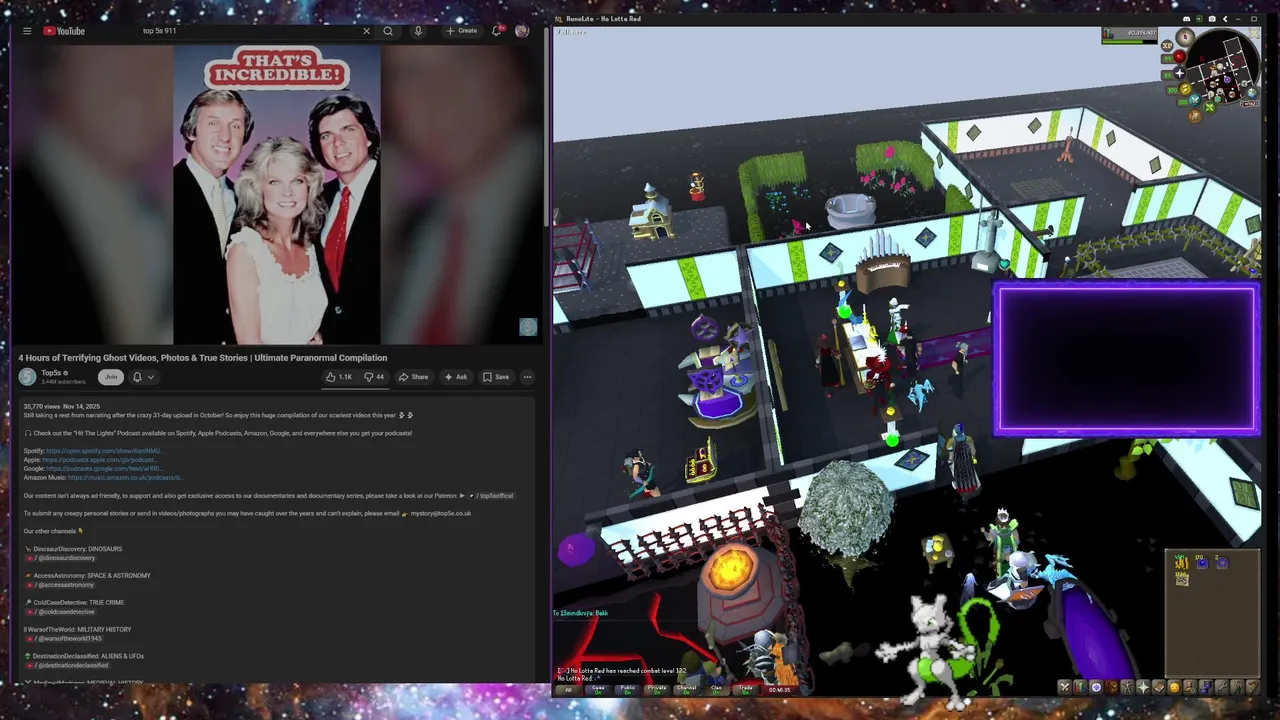Viewport: 1280px width, 720px height.
Task: Toggle the XP drops orb
Action: pyautogui.click(x=1167, y=45)
